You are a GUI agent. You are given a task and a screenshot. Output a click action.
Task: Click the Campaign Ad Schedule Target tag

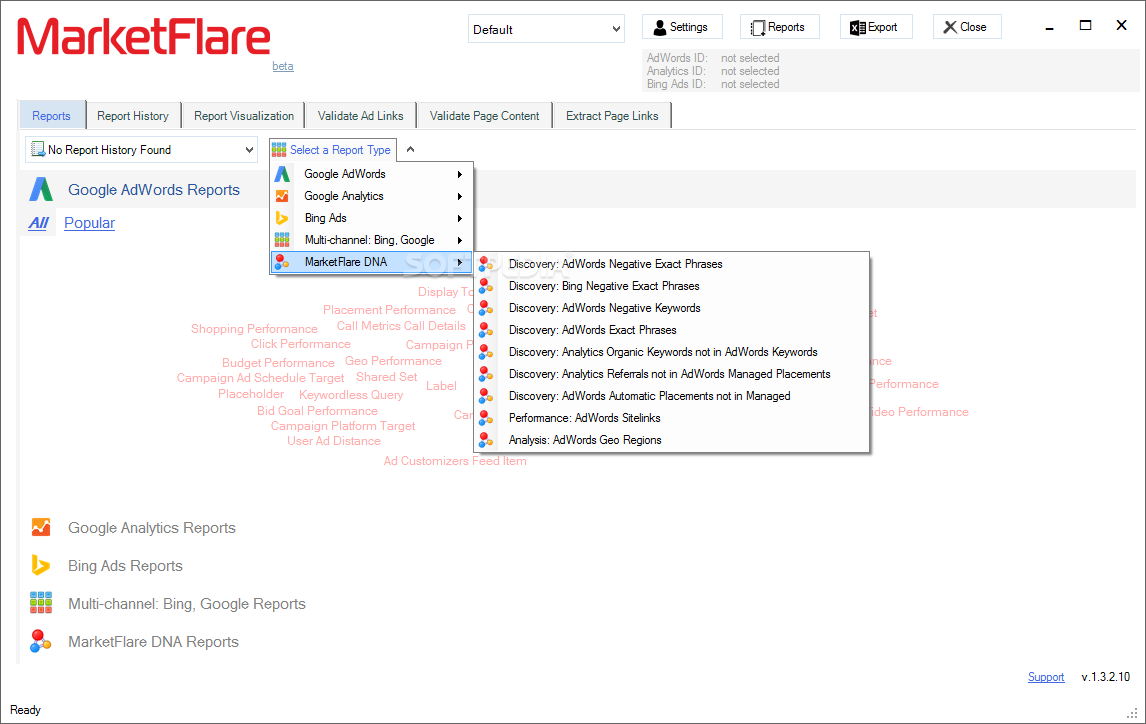coord(260,378)
